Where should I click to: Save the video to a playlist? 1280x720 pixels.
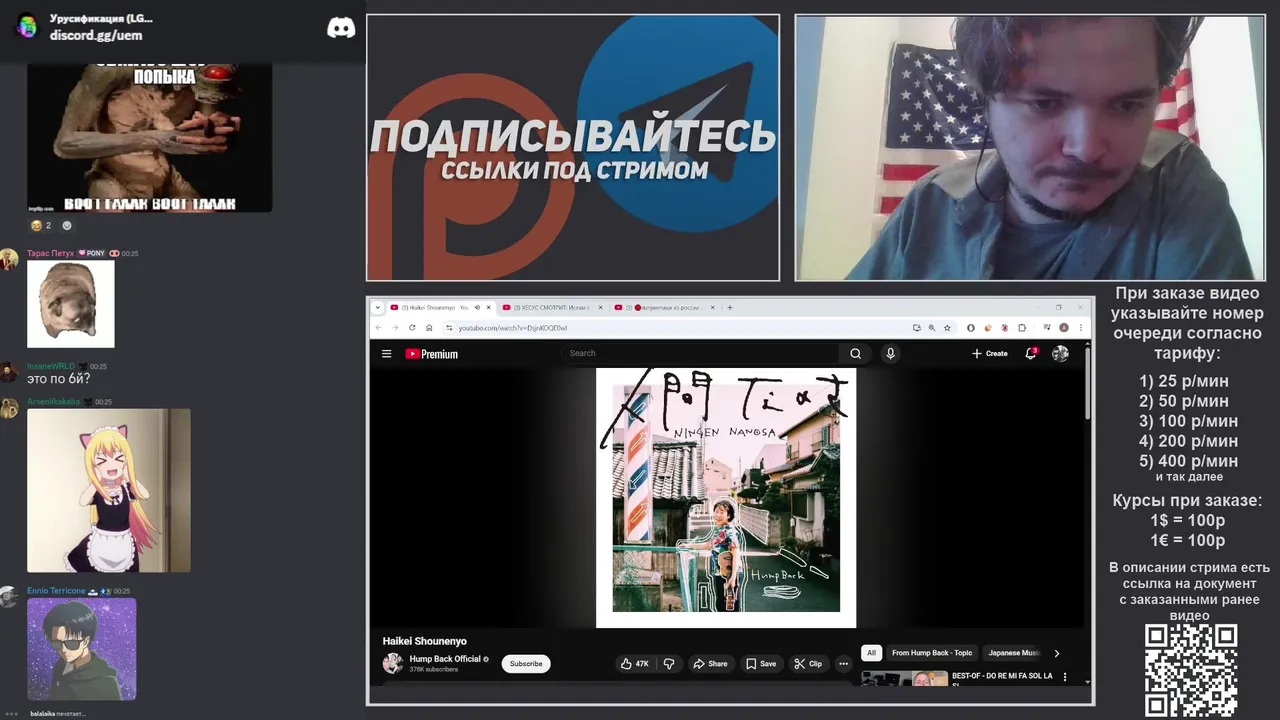point(760,663)
